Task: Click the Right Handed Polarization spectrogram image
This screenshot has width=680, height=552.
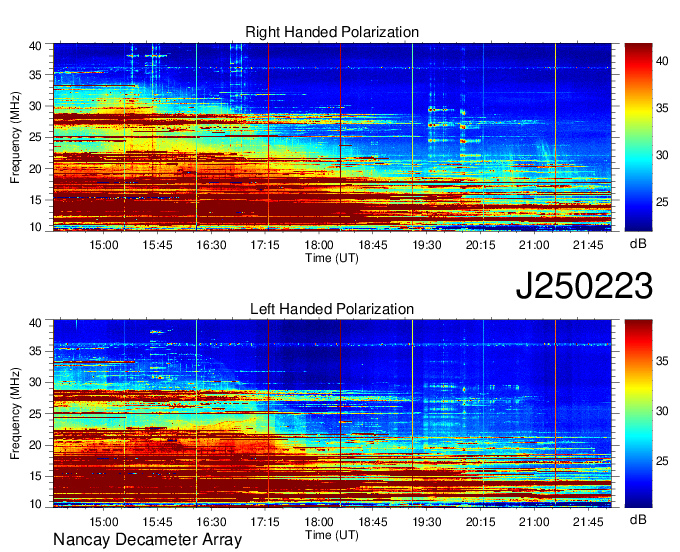Action: coord(332,137)
